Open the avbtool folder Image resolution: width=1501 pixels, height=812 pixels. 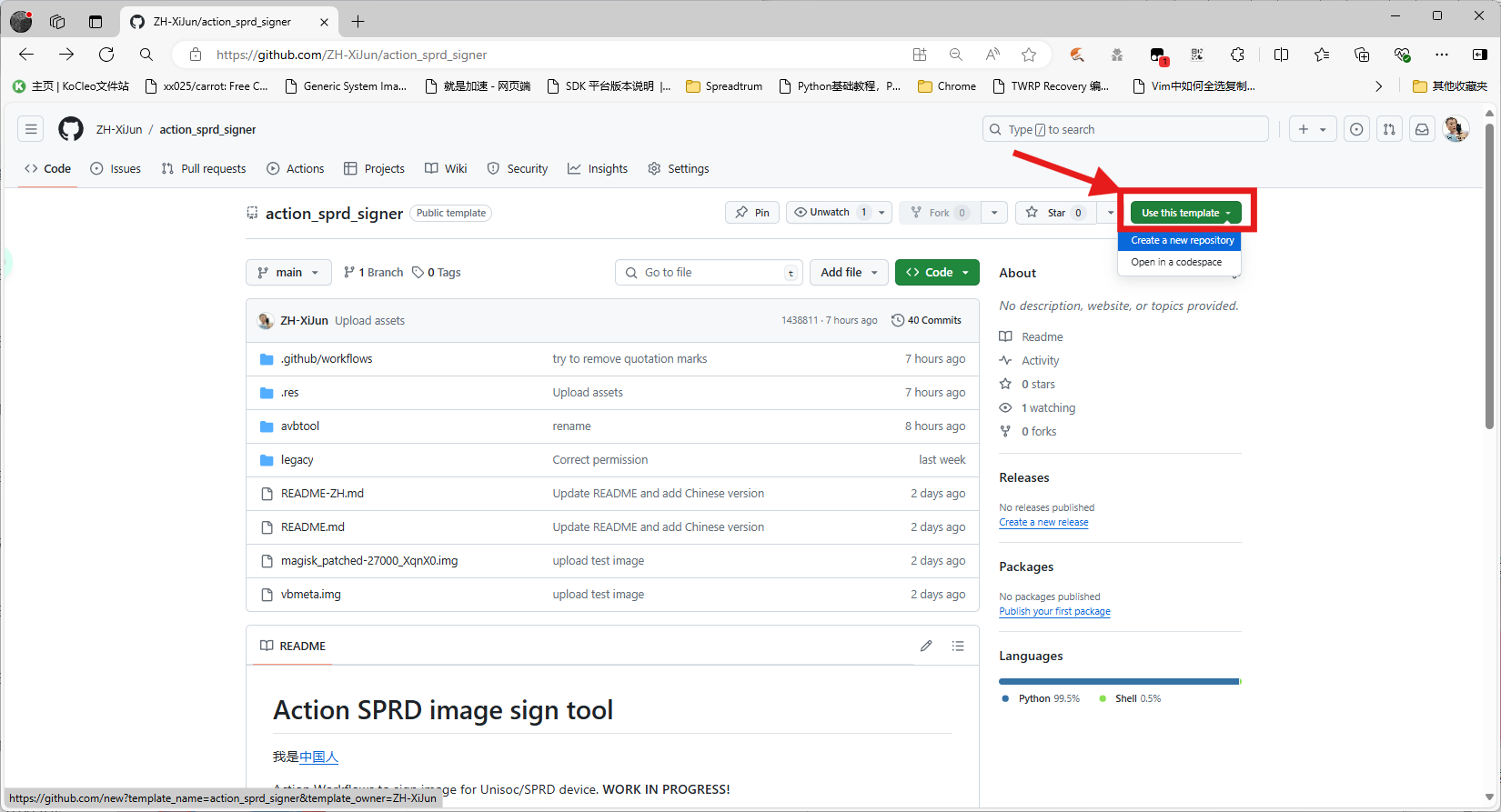pos(300,426)
